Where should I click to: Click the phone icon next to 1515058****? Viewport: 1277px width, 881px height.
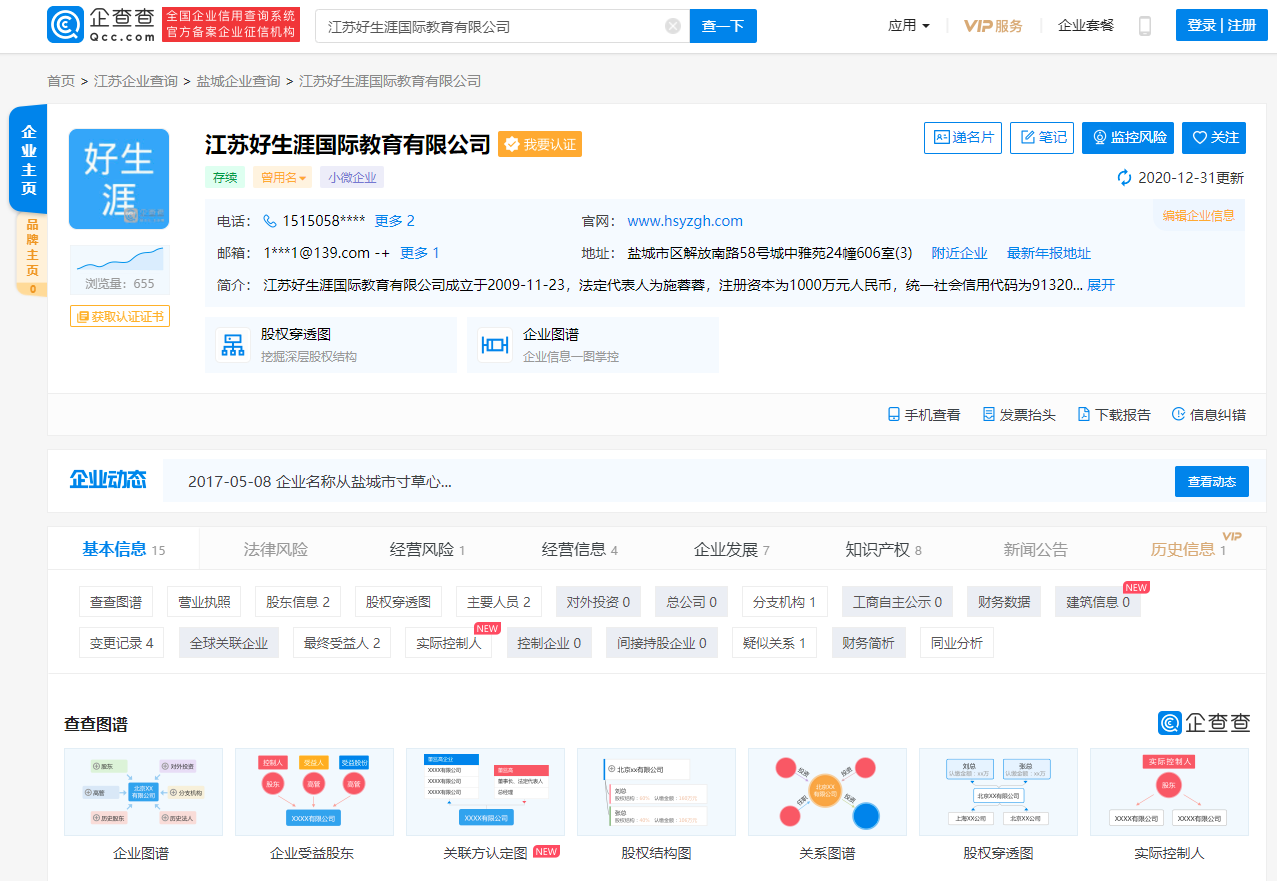pos(270,221)
